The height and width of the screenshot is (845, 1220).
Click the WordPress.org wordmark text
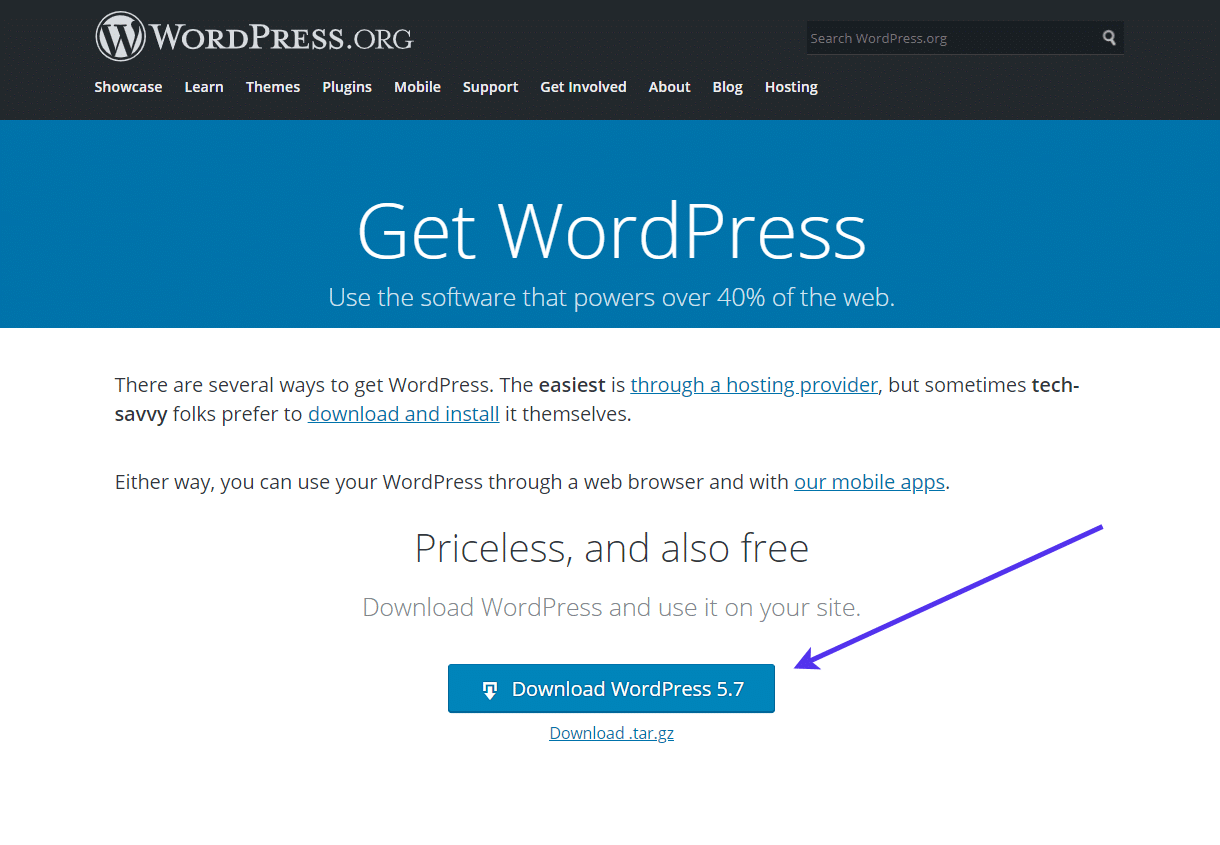coord(280,36)
